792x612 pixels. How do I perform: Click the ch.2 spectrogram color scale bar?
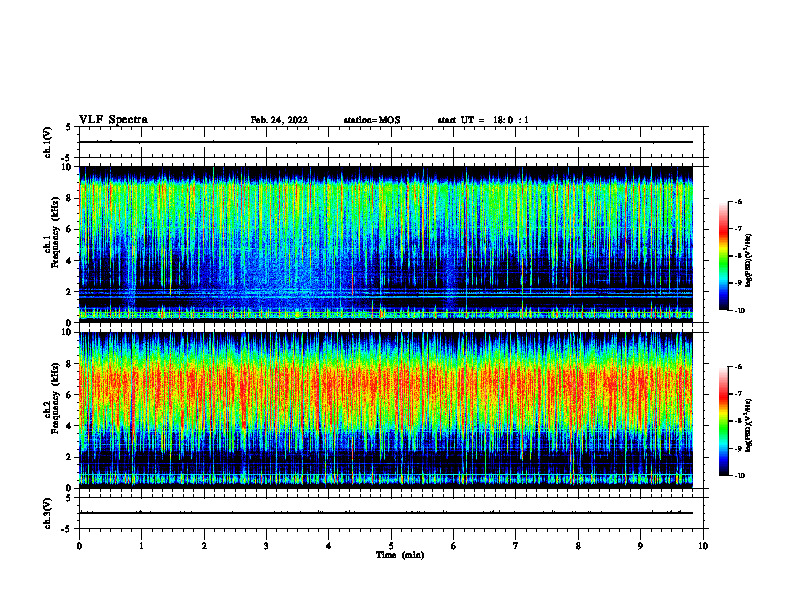click(724, 421)
